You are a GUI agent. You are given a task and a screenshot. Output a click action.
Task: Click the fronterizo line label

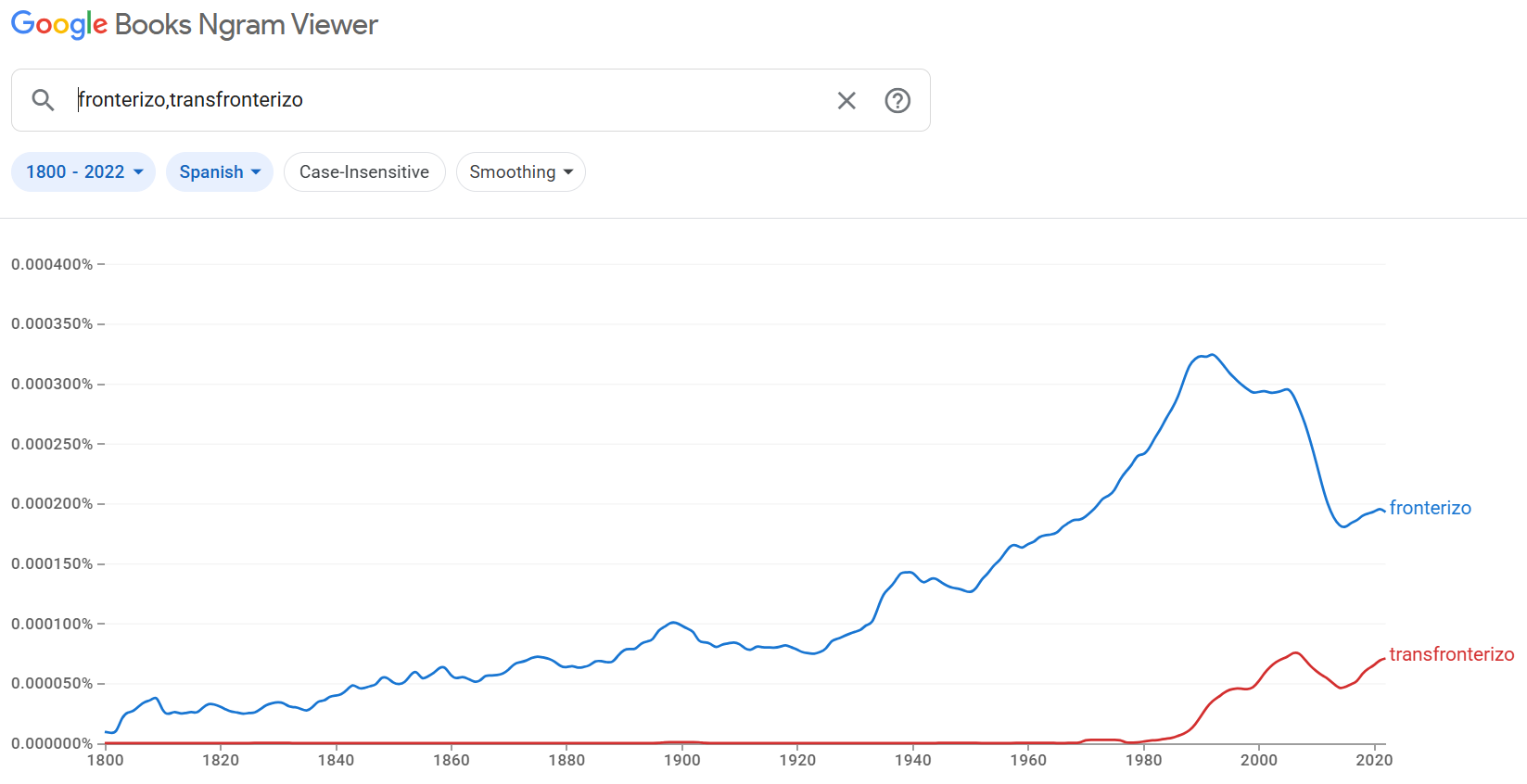pyautogui.click(x=1430, y=508)
